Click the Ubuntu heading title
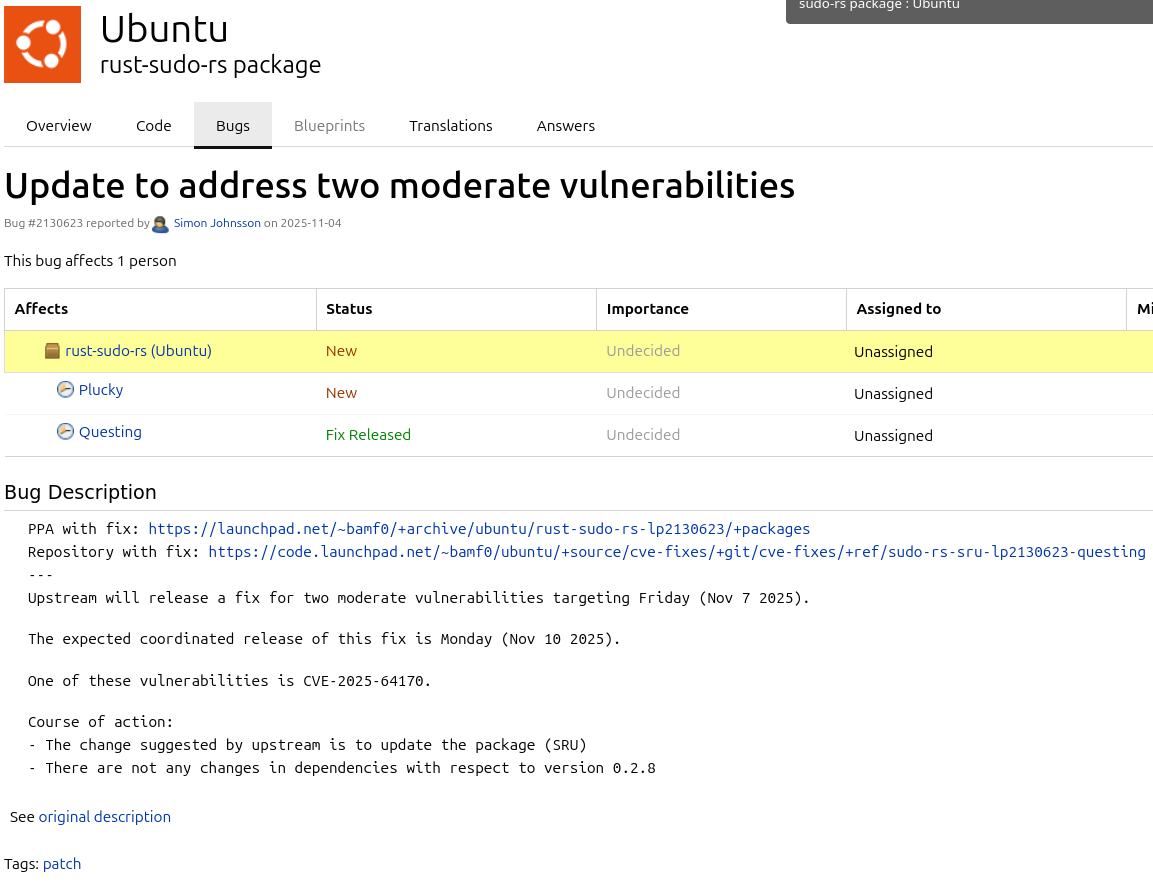The width and height of the screenshot is (1153, 889). [x=164, y=29]
